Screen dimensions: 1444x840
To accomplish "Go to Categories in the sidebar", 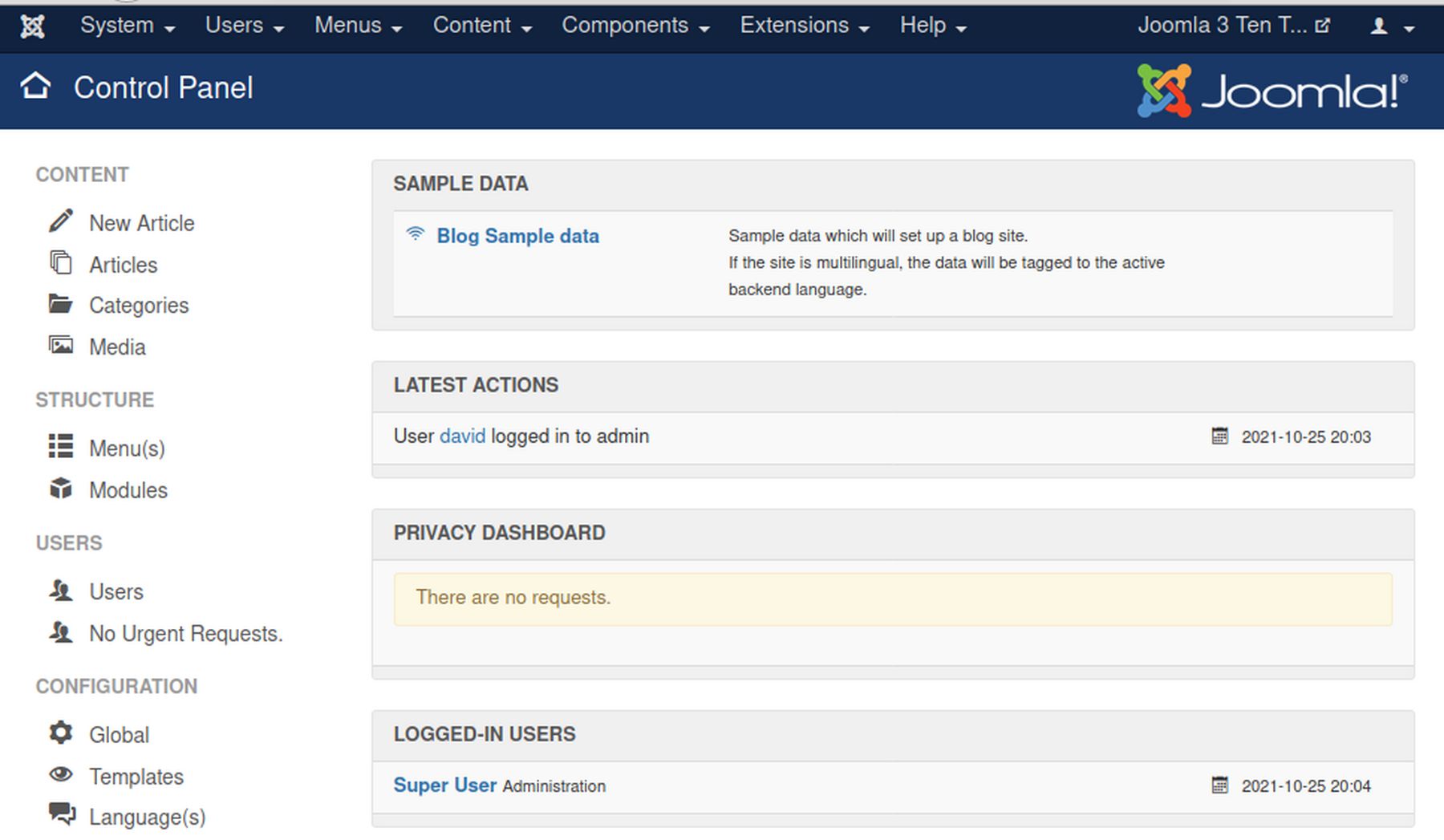I will [139, 306].
